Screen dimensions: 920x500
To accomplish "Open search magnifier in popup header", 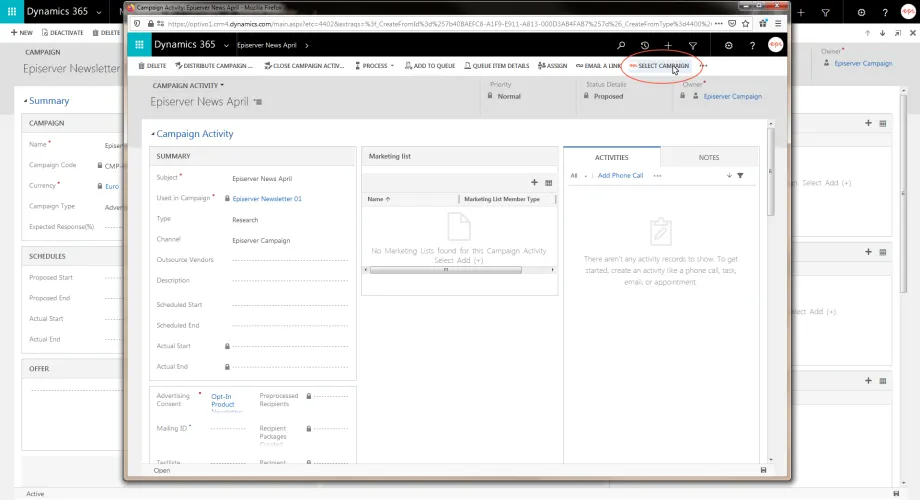I will point(621,45).
